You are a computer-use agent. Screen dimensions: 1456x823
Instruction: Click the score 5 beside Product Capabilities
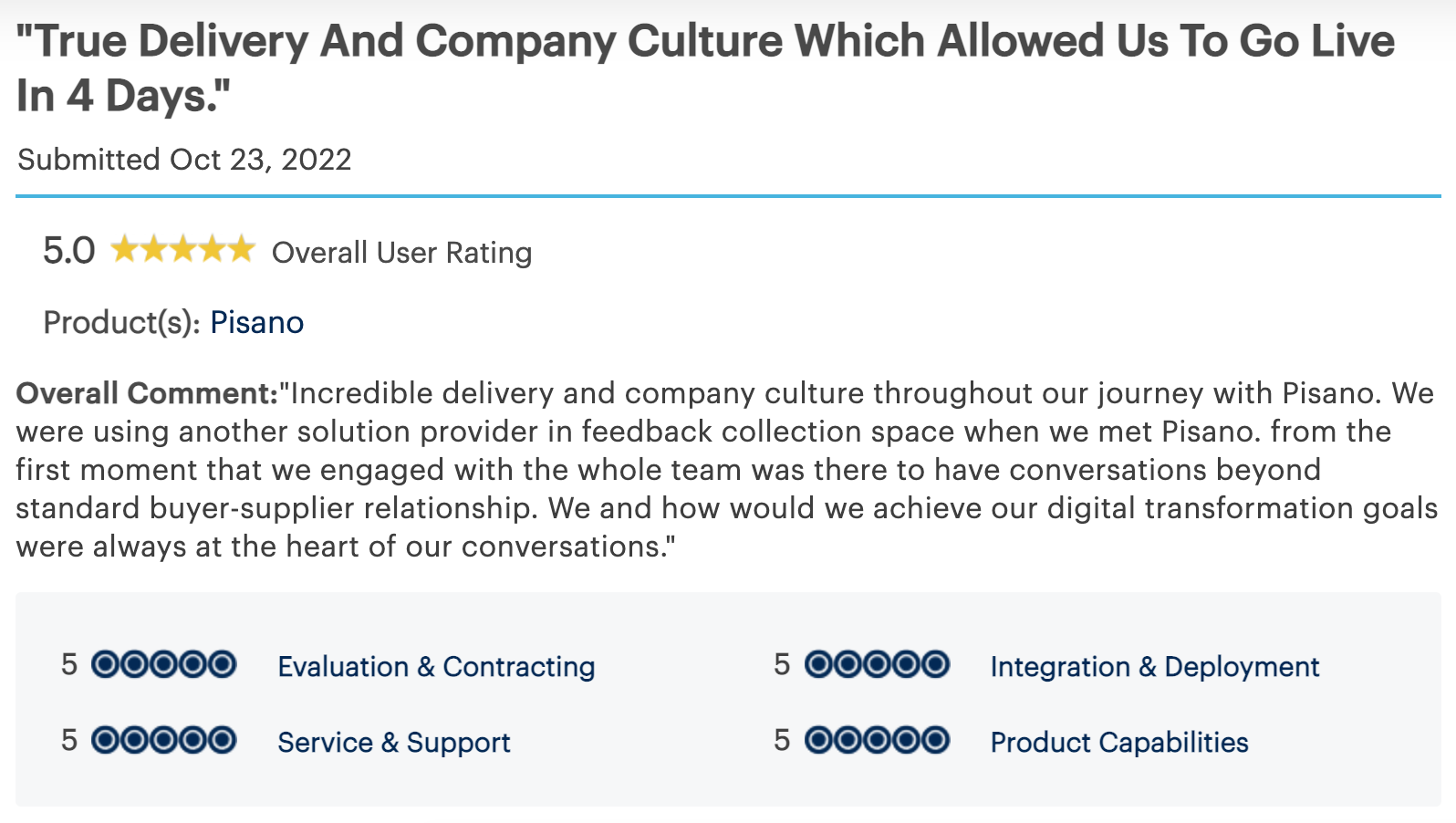click(782, 740)
